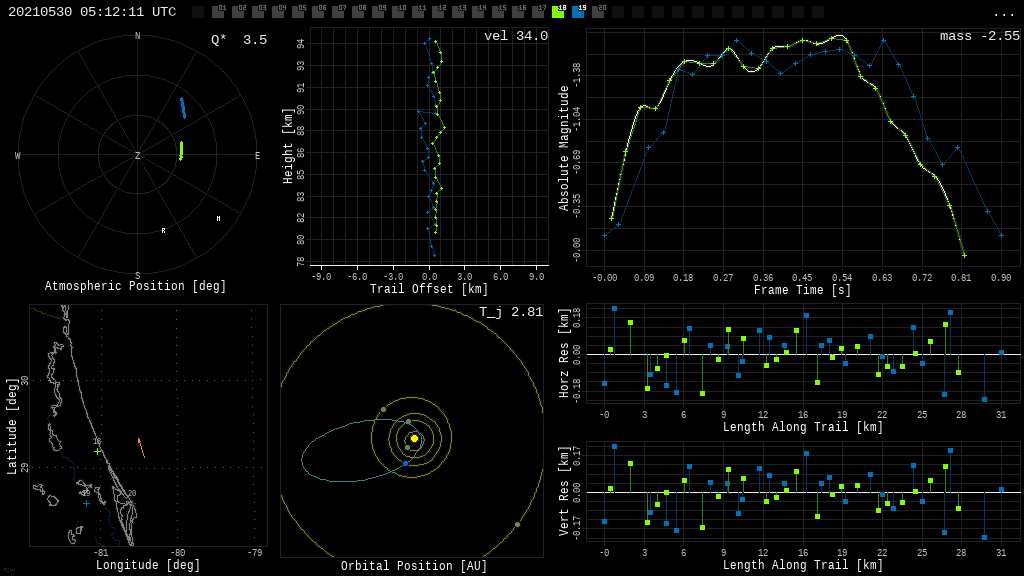This screenshot has height=576, width=1024.
Task: Click the UTC timestamp at top left
Action: tap(92, 12)
